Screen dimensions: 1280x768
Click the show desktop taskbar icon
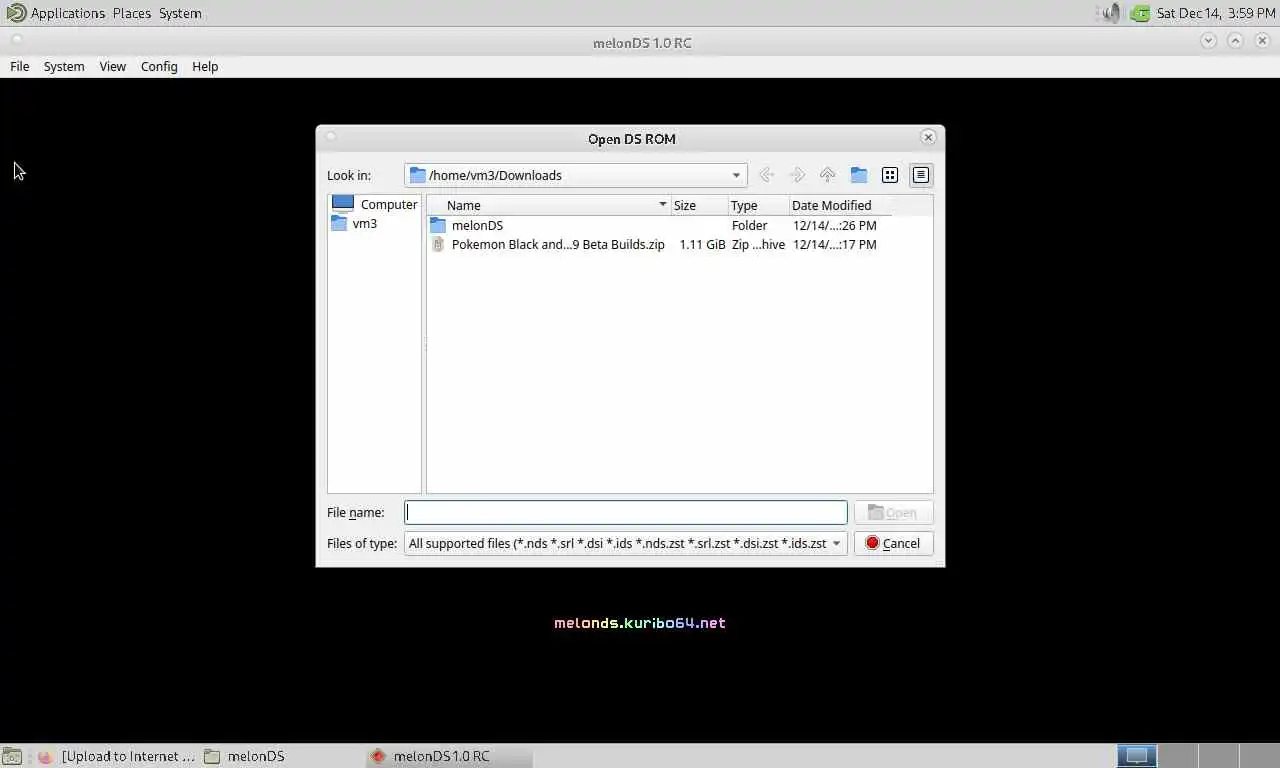click(11, 756)
